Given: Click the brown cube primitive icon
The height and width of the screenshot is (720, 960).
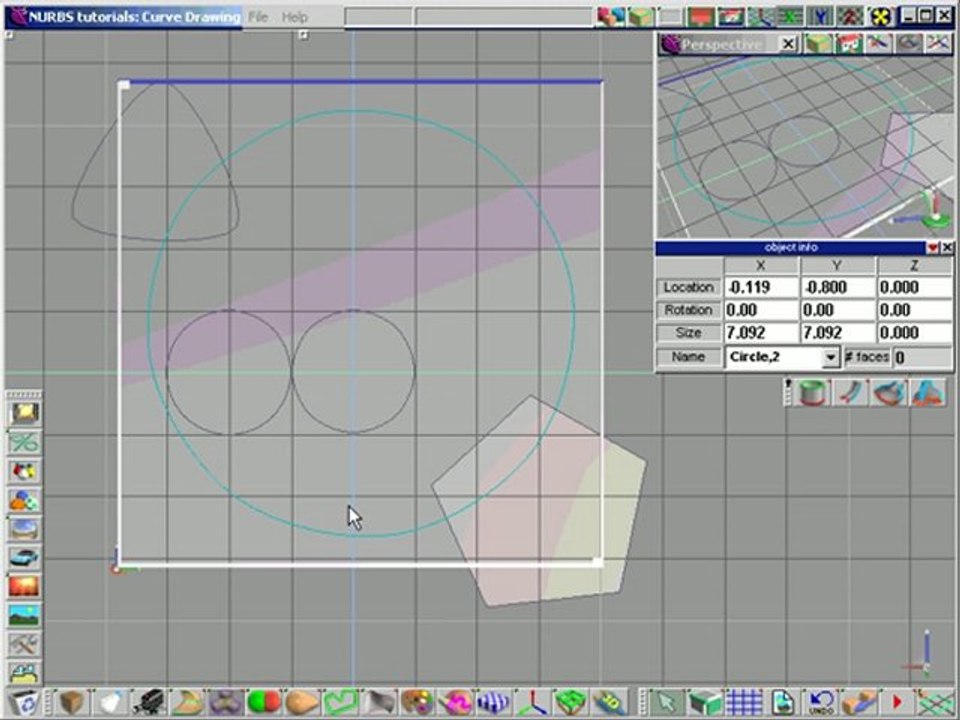Looking at the screenshot, I should pyautogui.click(x=72, y=702).
